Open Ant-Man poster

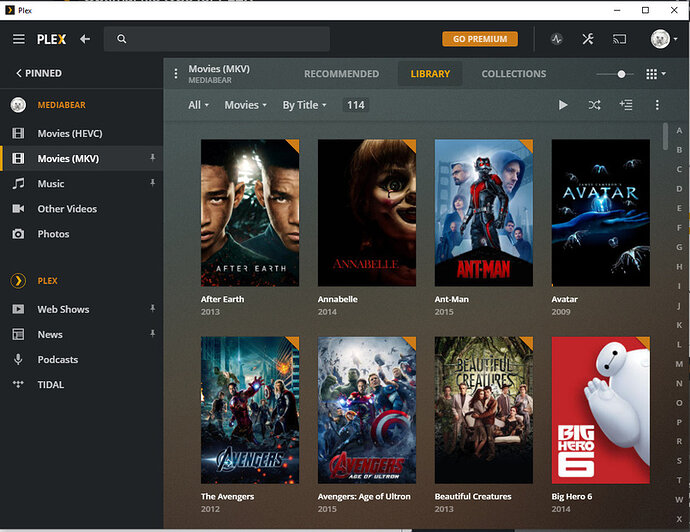[x=484, y=213]
